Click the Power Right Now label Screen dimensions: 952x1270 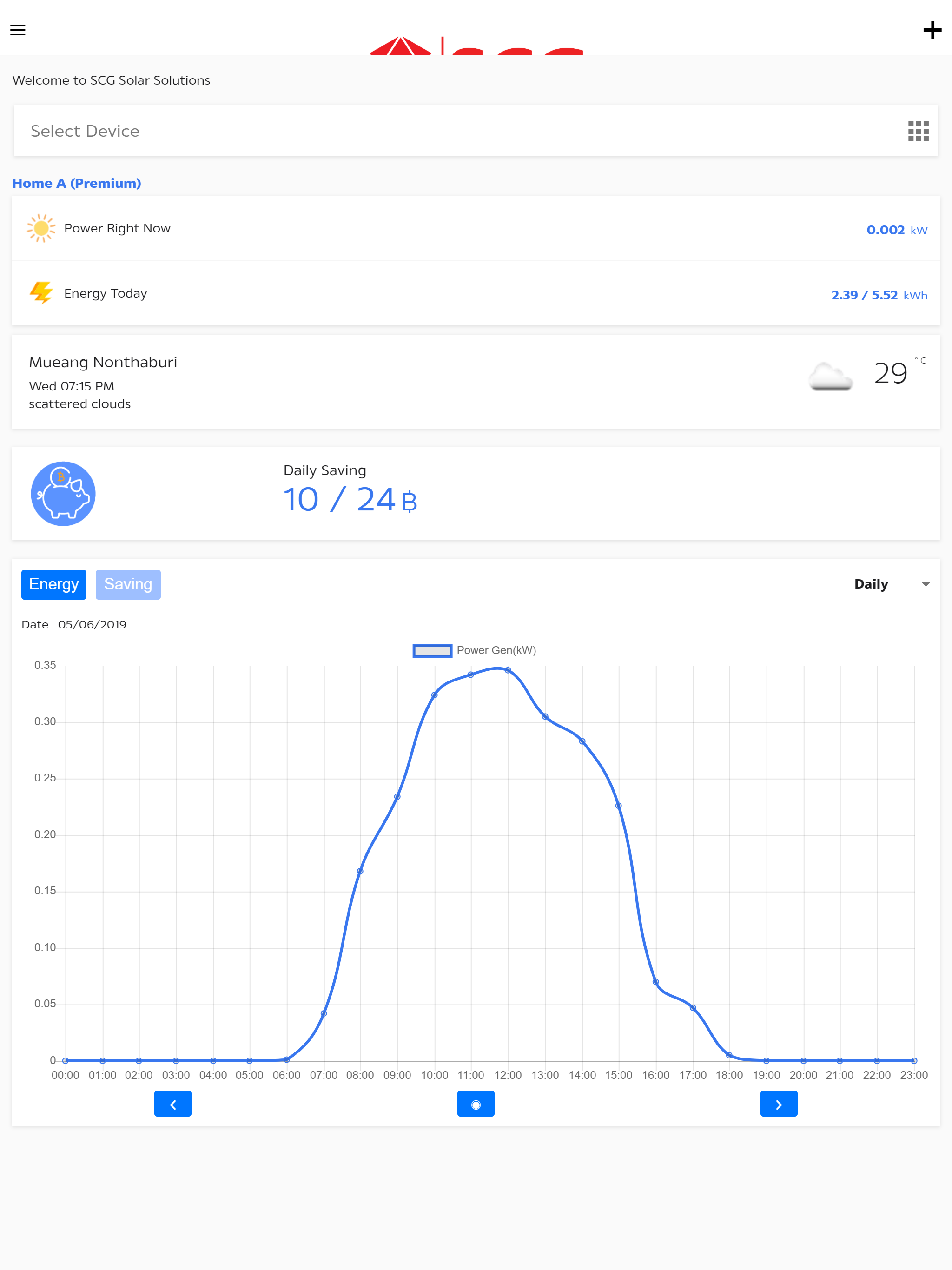tap(117, 228)
